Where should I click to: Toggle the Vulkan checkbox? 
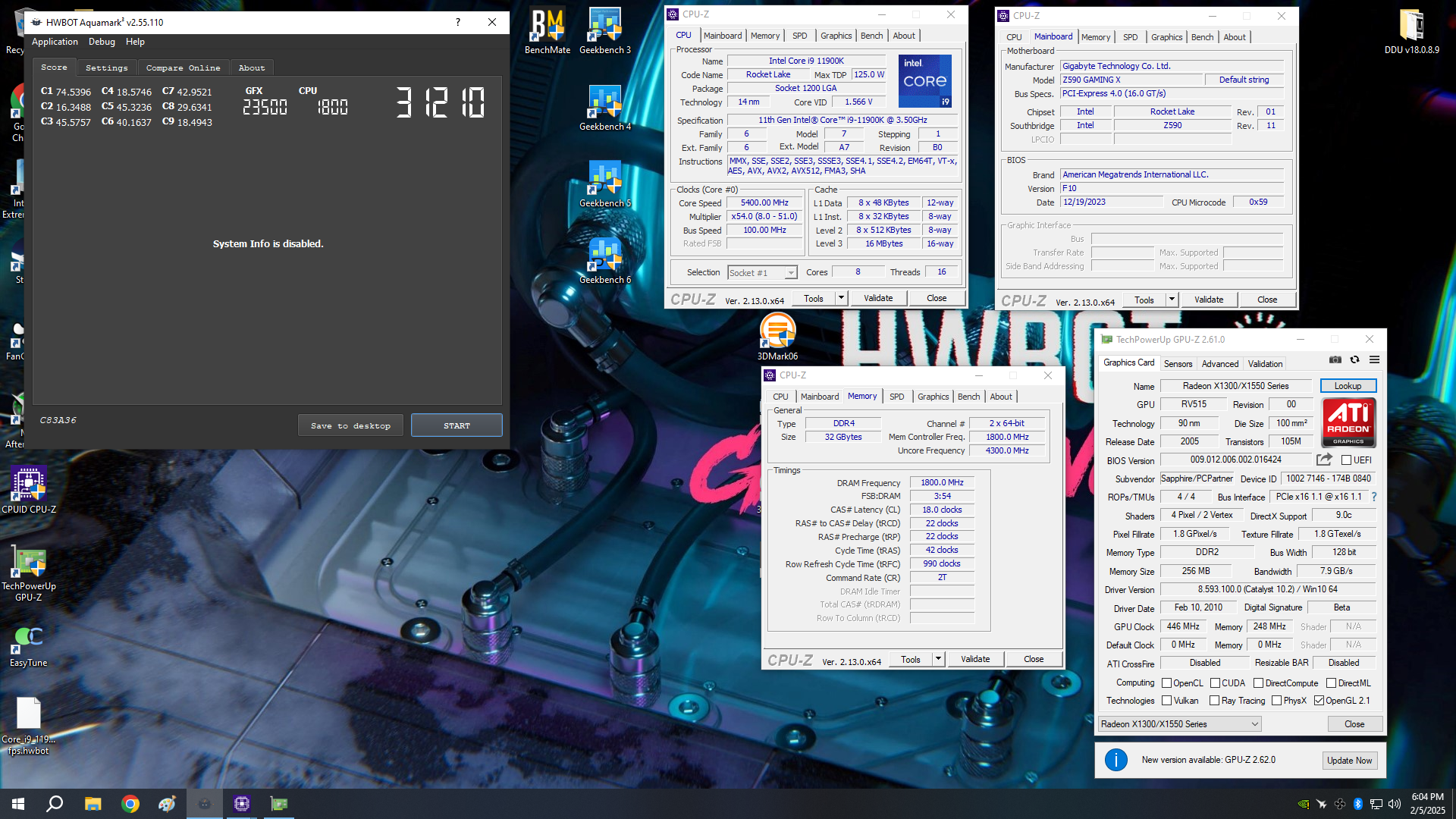[1167, 701]
